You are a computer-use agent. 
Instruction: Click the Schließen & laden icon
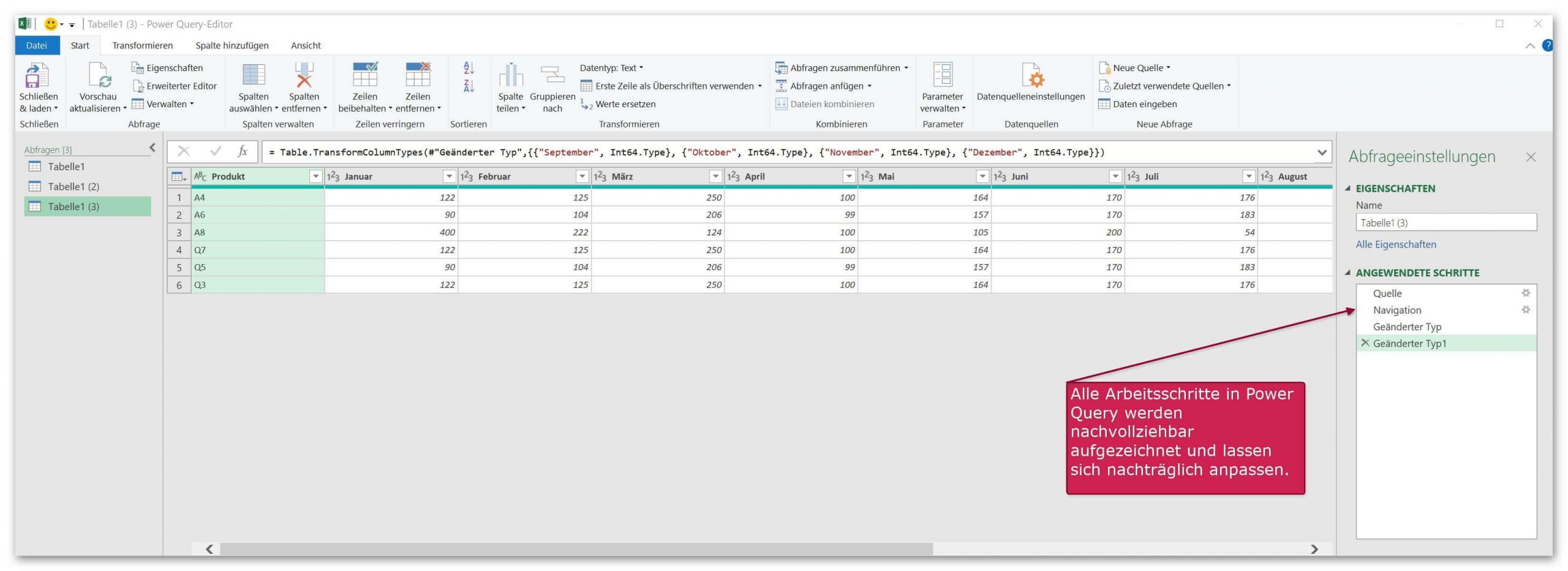point(36,75)
